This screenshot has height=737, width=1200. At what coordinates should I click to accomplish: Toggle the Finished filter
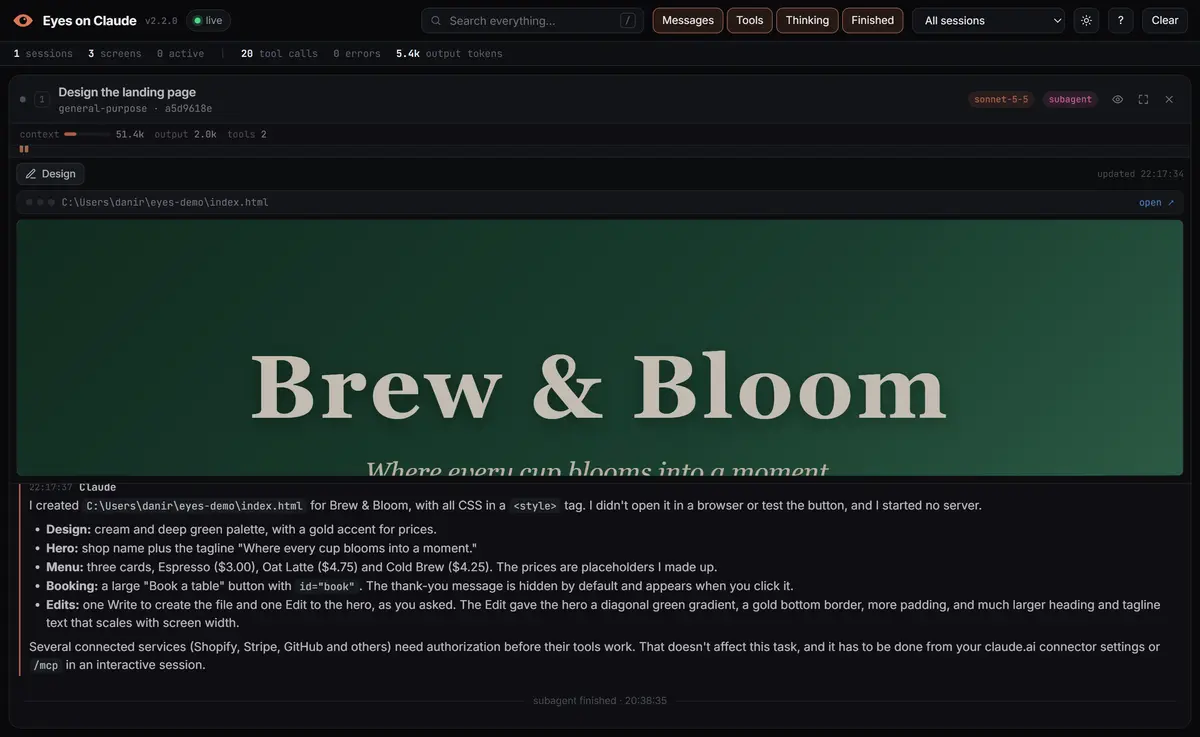click(873, 20)
